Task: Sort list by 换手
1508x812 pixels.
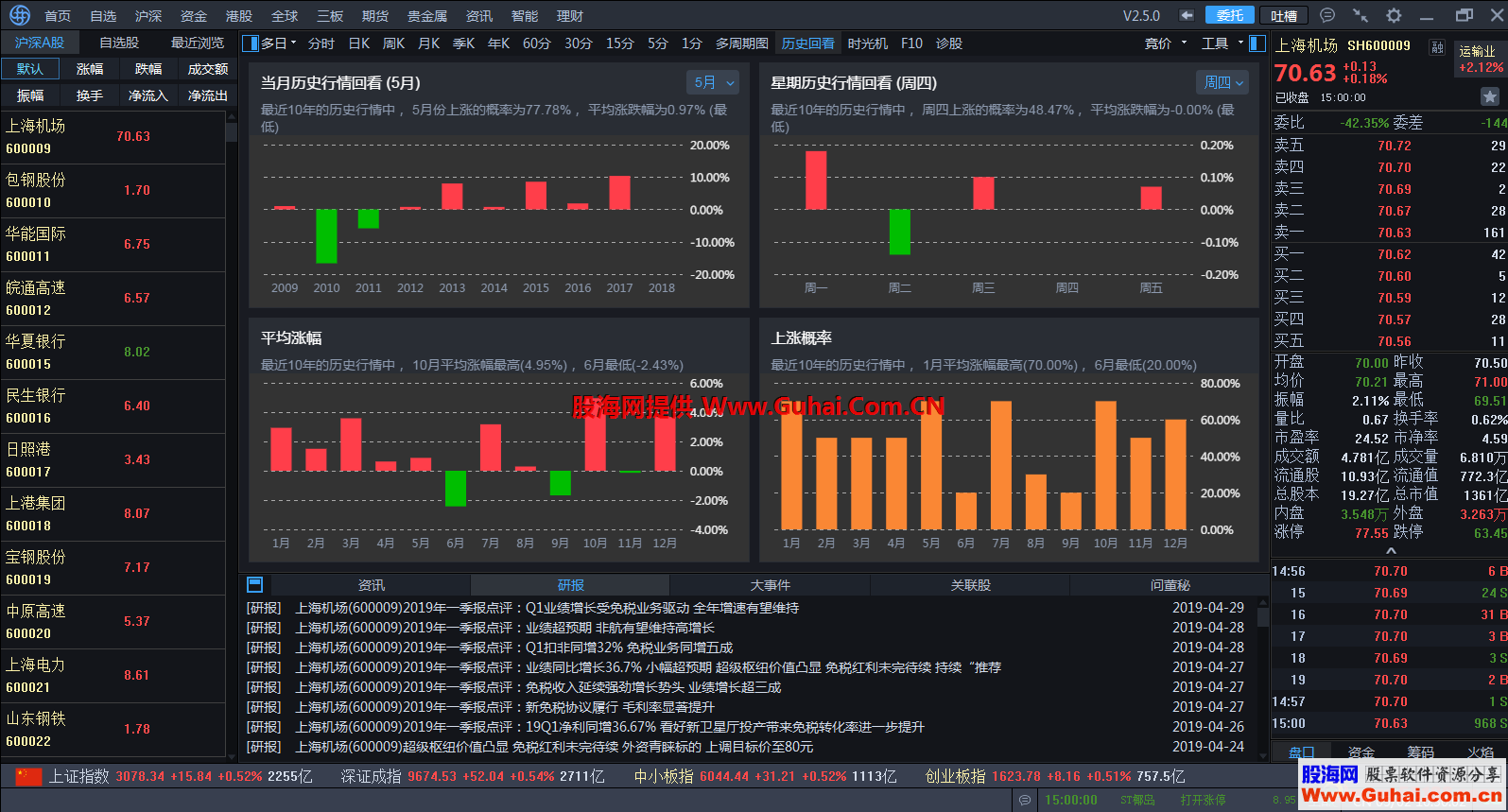Action: pyautogui.click(x=90, y=95)
